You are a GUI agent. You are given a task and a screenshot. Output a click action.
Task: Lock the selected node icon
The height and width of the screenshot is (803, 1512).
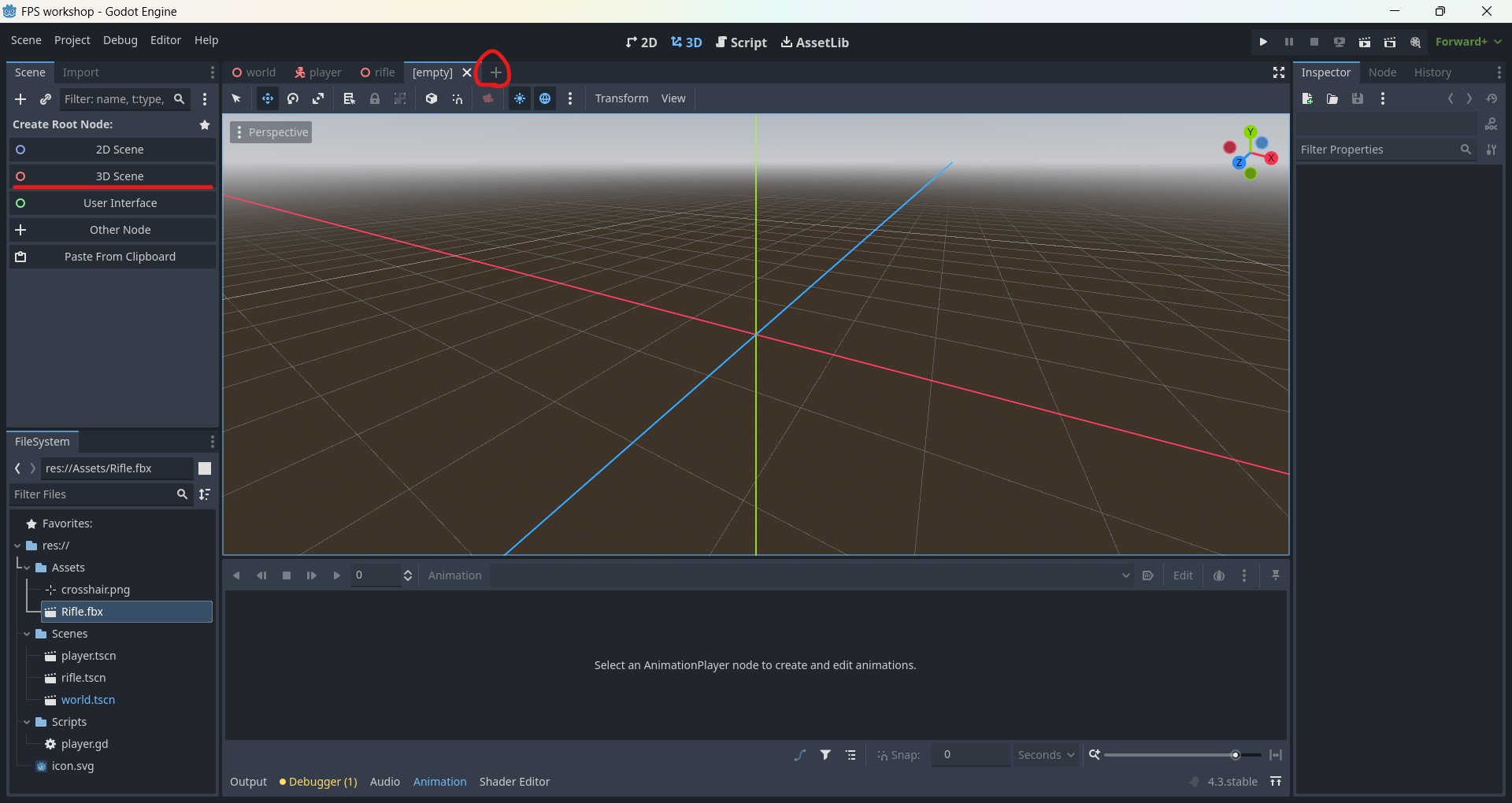[375, 98]
